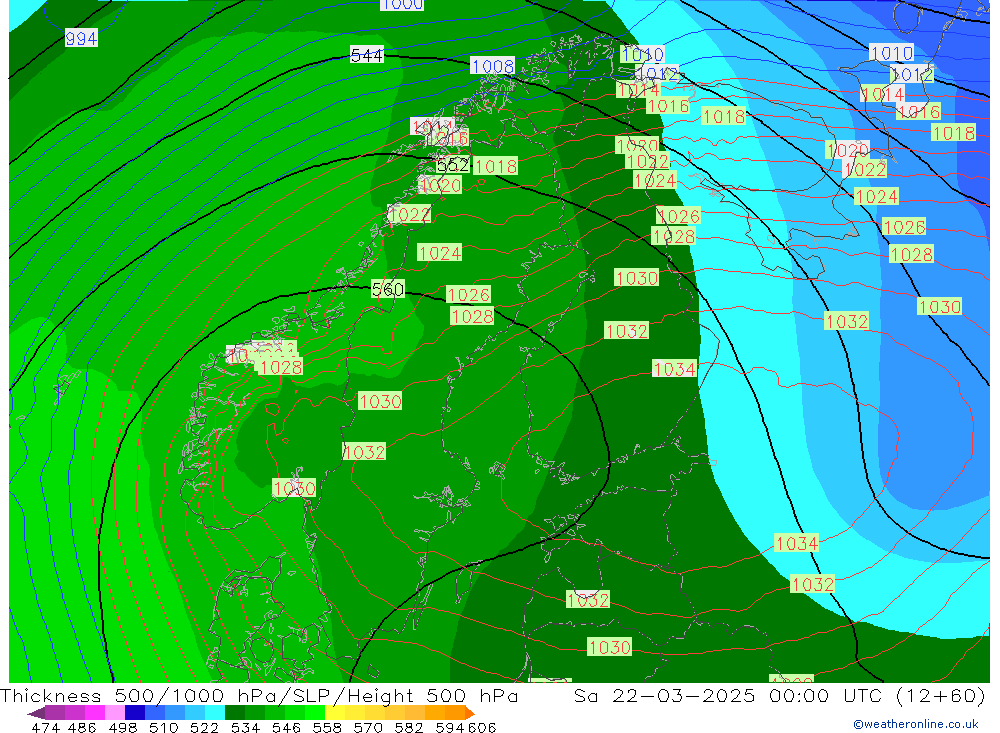This screenshot has height=733, width=1000.
Task: Click the black '552' height contour label
Action: pos(452,165)
